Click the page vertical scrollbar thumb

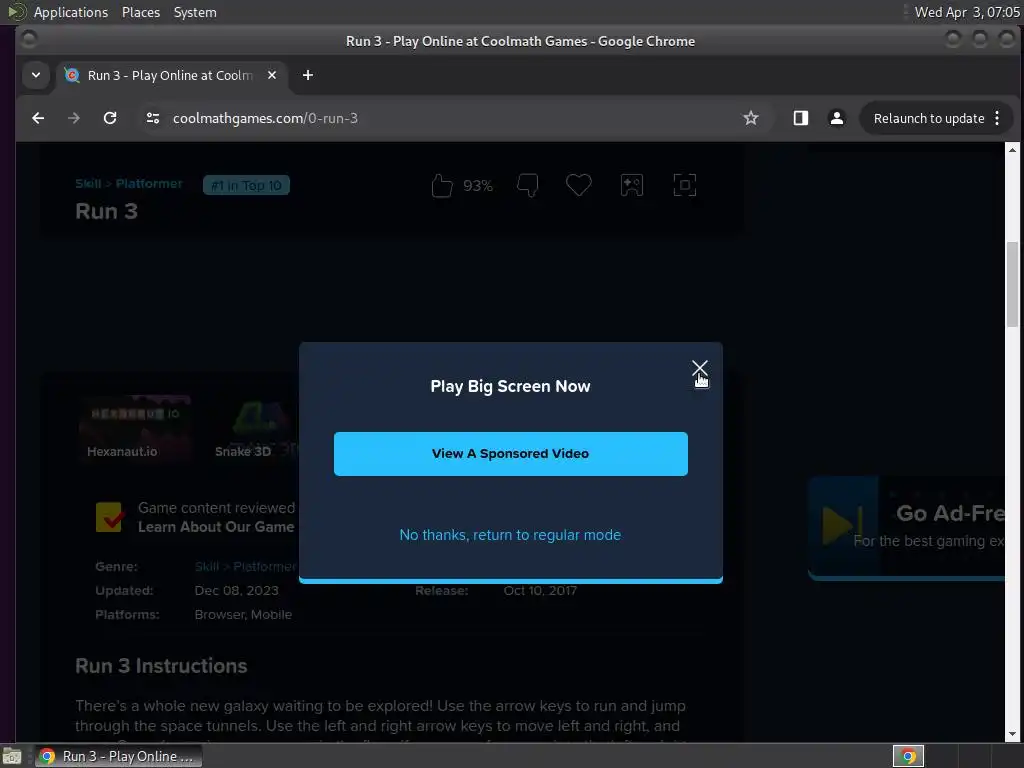coord(1012,283)
